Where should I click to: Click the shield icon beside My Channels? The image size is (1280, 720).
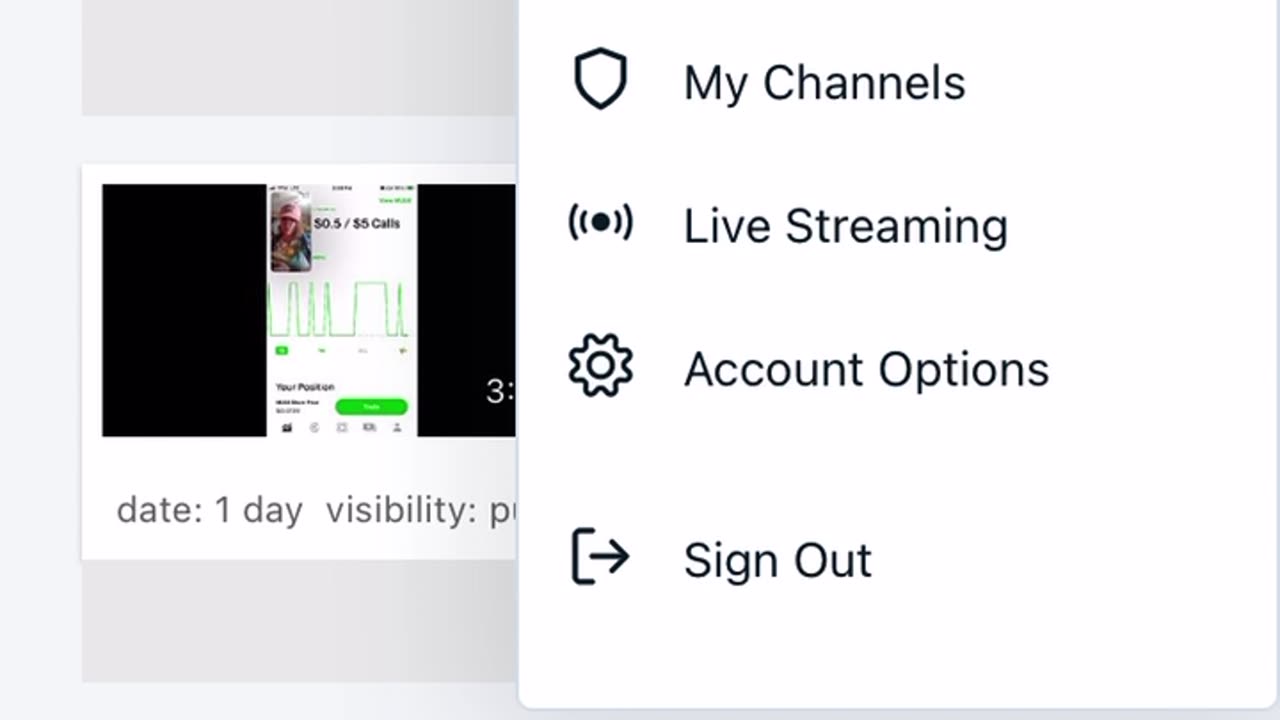(600, 80)
